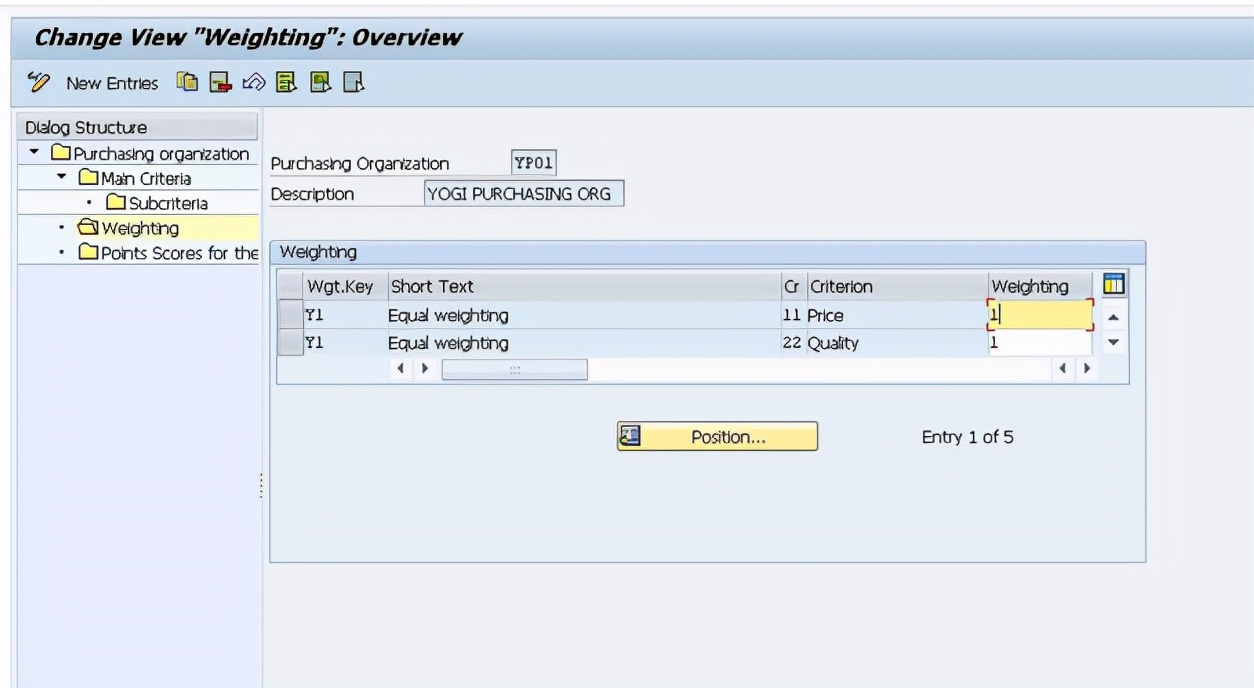This screenshot has width=1254, height=688.
Task: Click the pencil Display/Change toggle icon
Action: (x=38, y=83)
